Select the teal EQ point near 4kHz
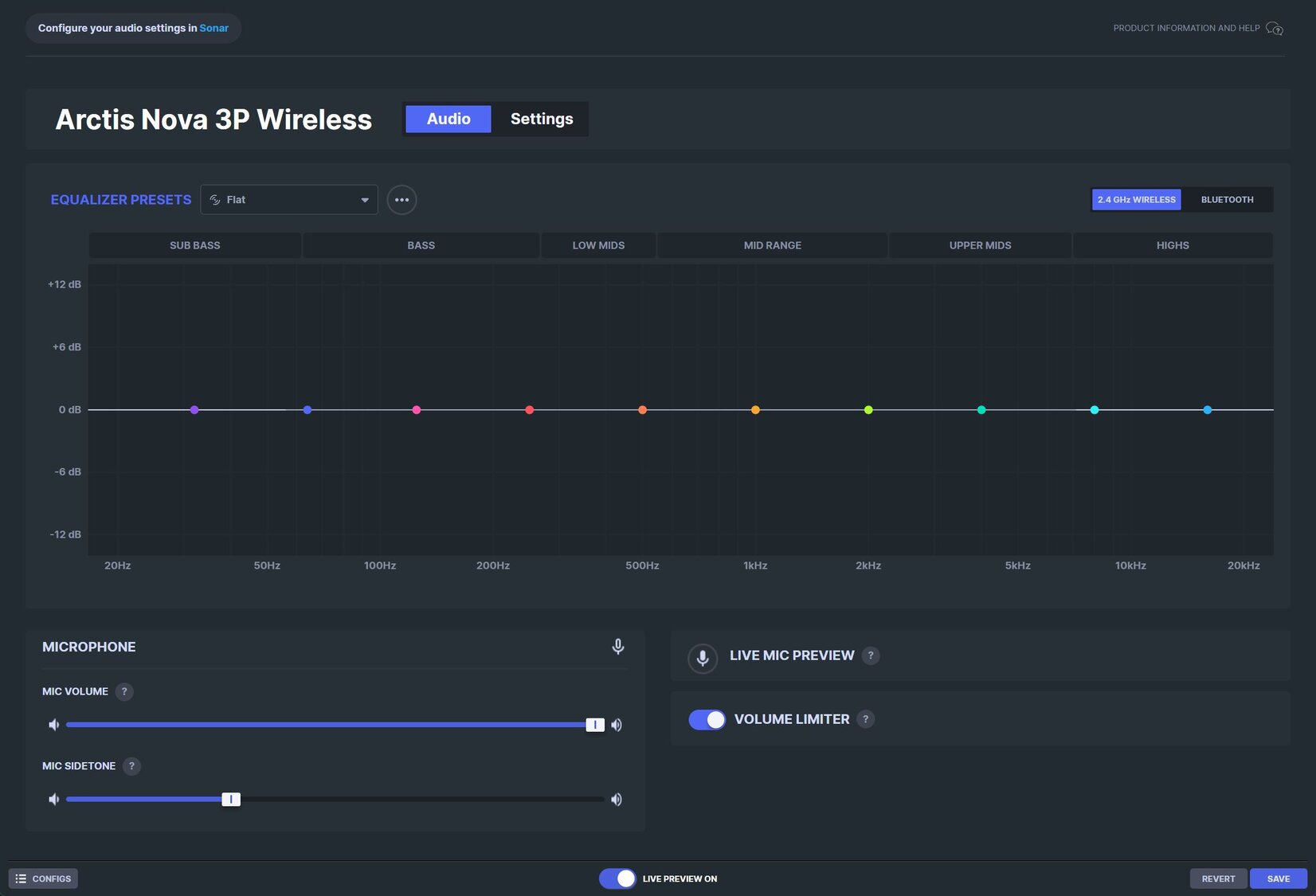1316x896 pixels. pos(982,410)
